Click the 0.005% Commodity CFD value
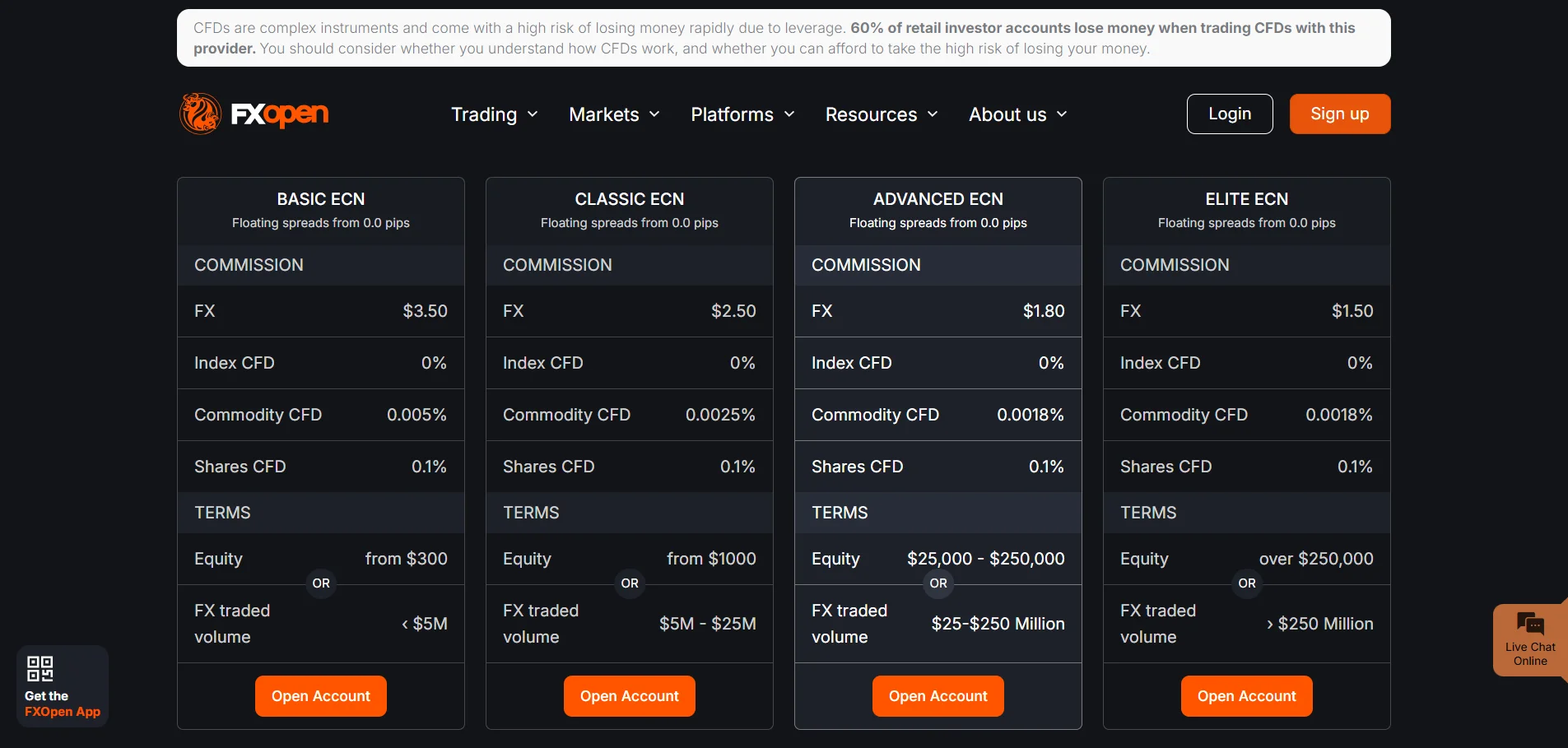The width and height of the screenshot is (1568, 748). [416, 415]
